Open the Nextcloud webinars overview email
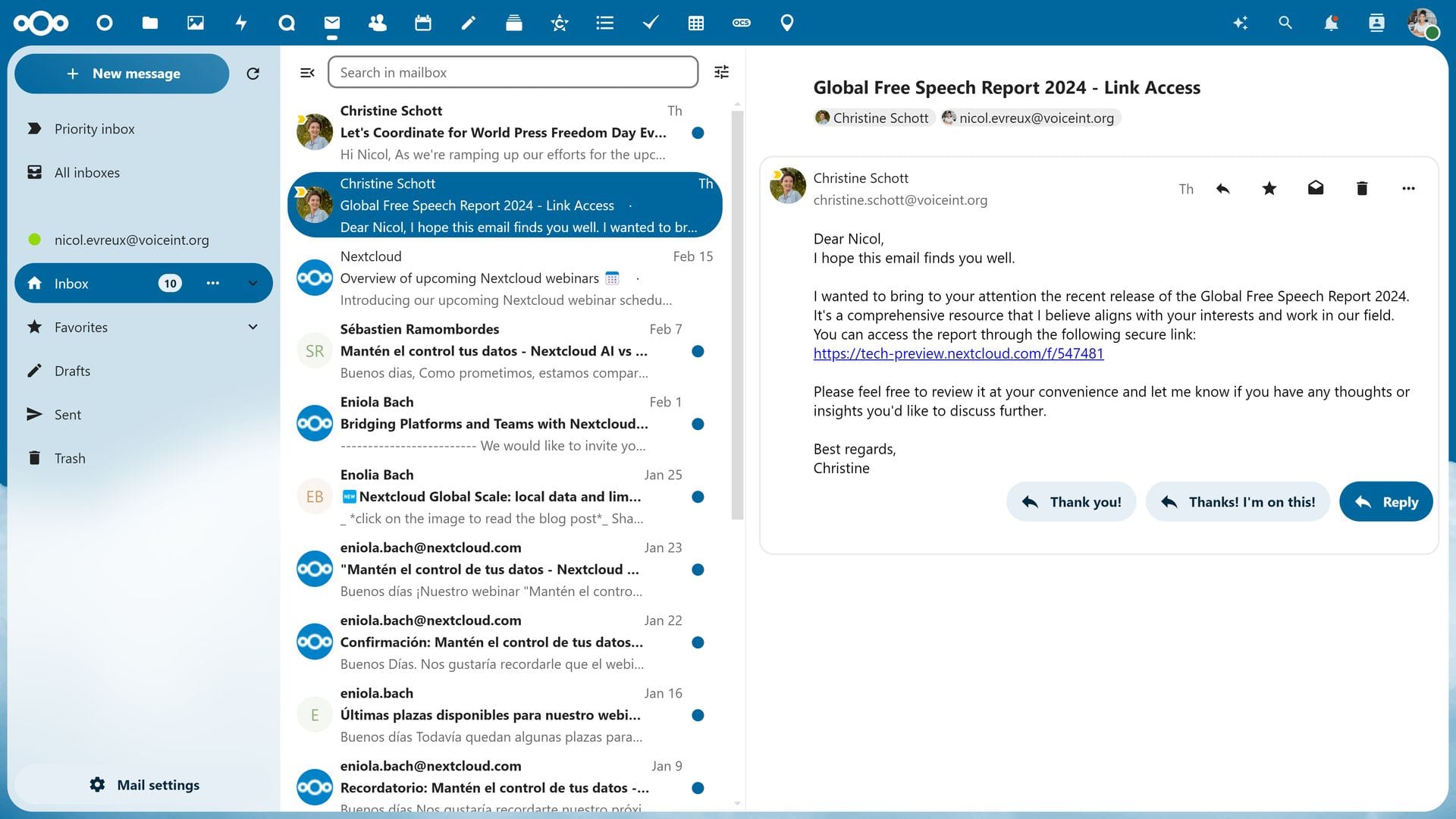The width and height of the screenshot is (1456, 819). point(505,278)
